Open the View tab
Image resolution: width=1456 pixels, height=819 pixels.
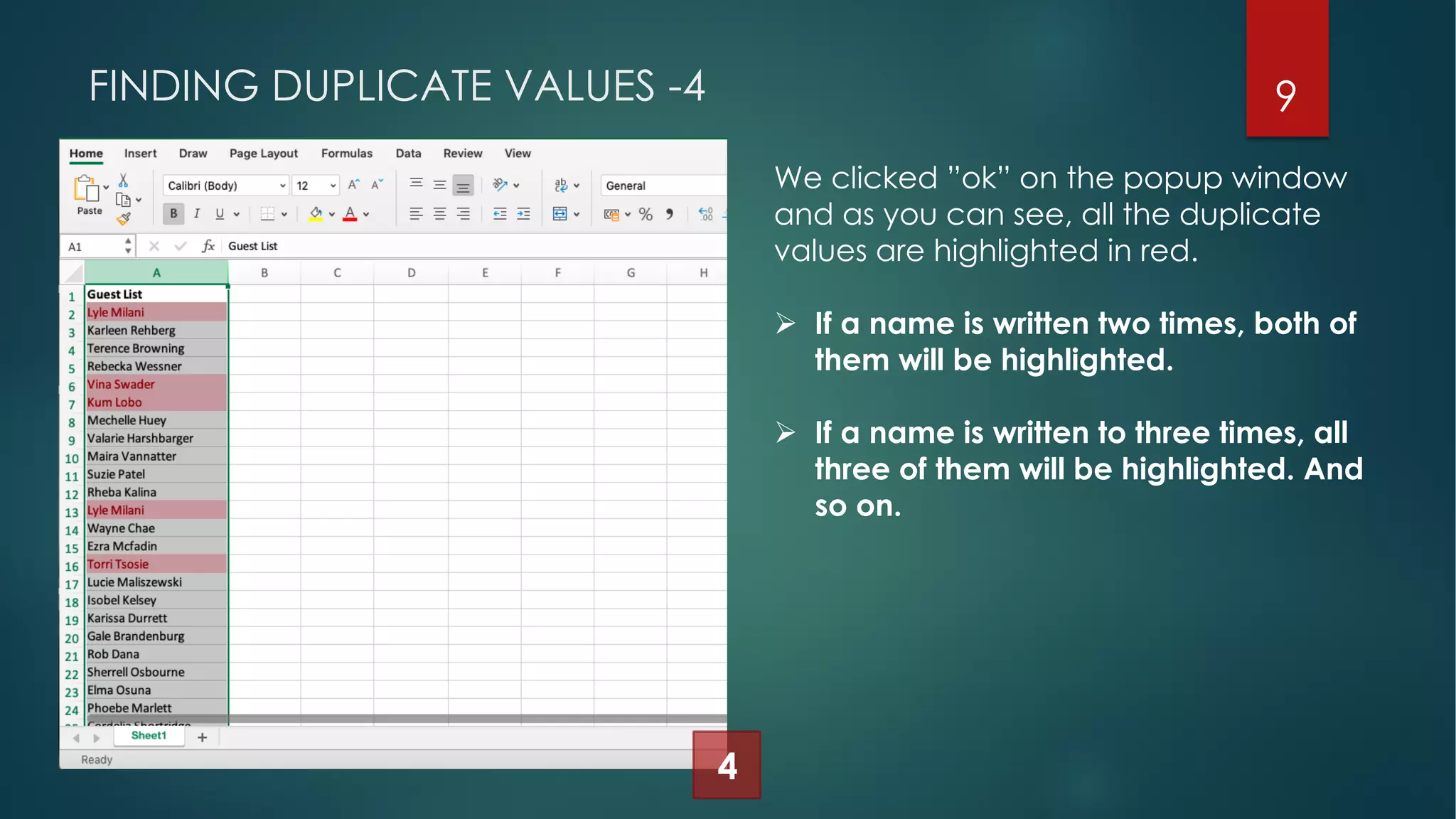pos(518,154)
